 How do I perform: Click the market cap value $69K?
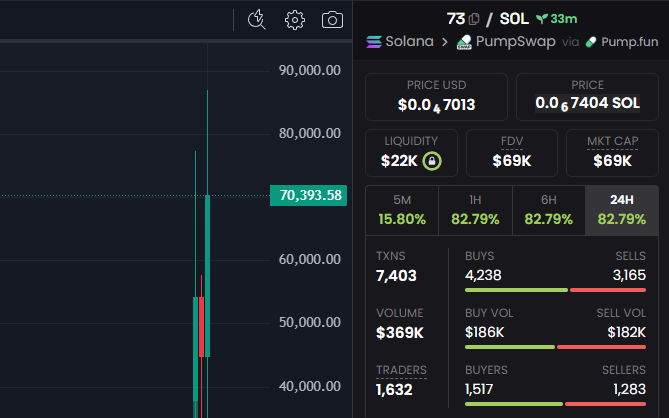[612, 161]
